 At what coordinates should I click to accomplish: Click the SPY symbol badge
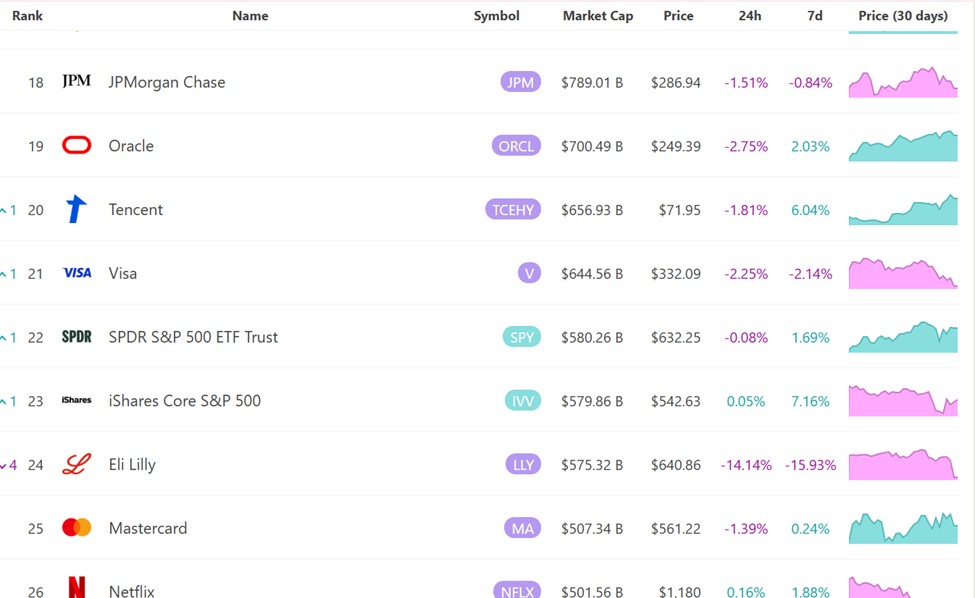[x=522, y=337]
